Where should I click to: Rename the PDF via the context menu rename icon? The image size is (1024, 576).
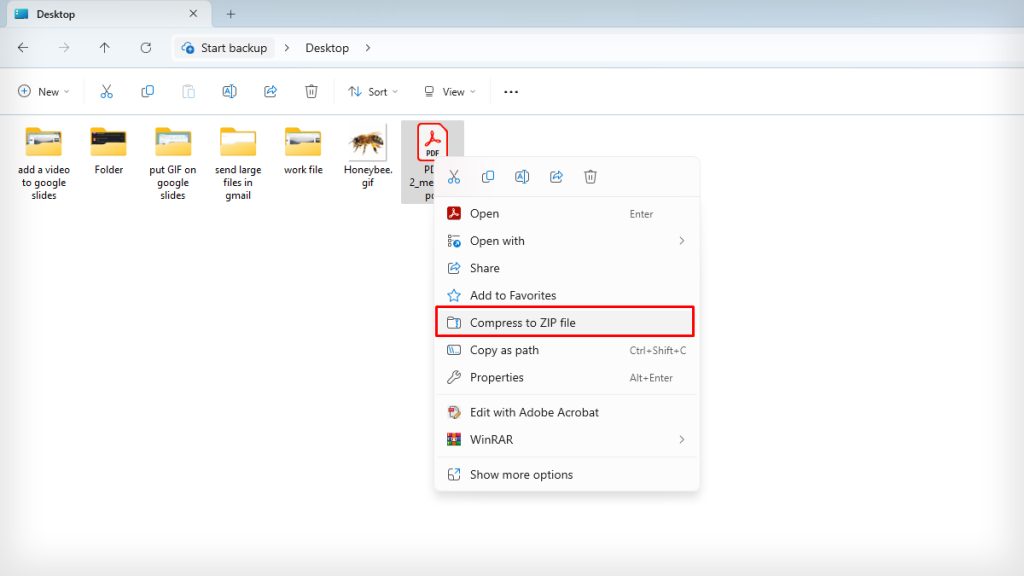click(522, 176)
